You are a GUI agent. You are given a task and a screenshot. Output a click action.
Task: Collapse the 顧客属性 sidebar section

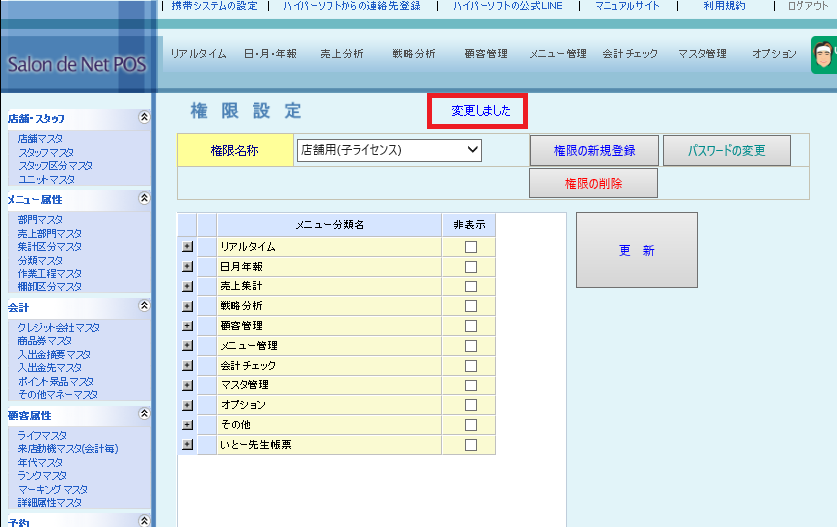(x=144, y=414)
